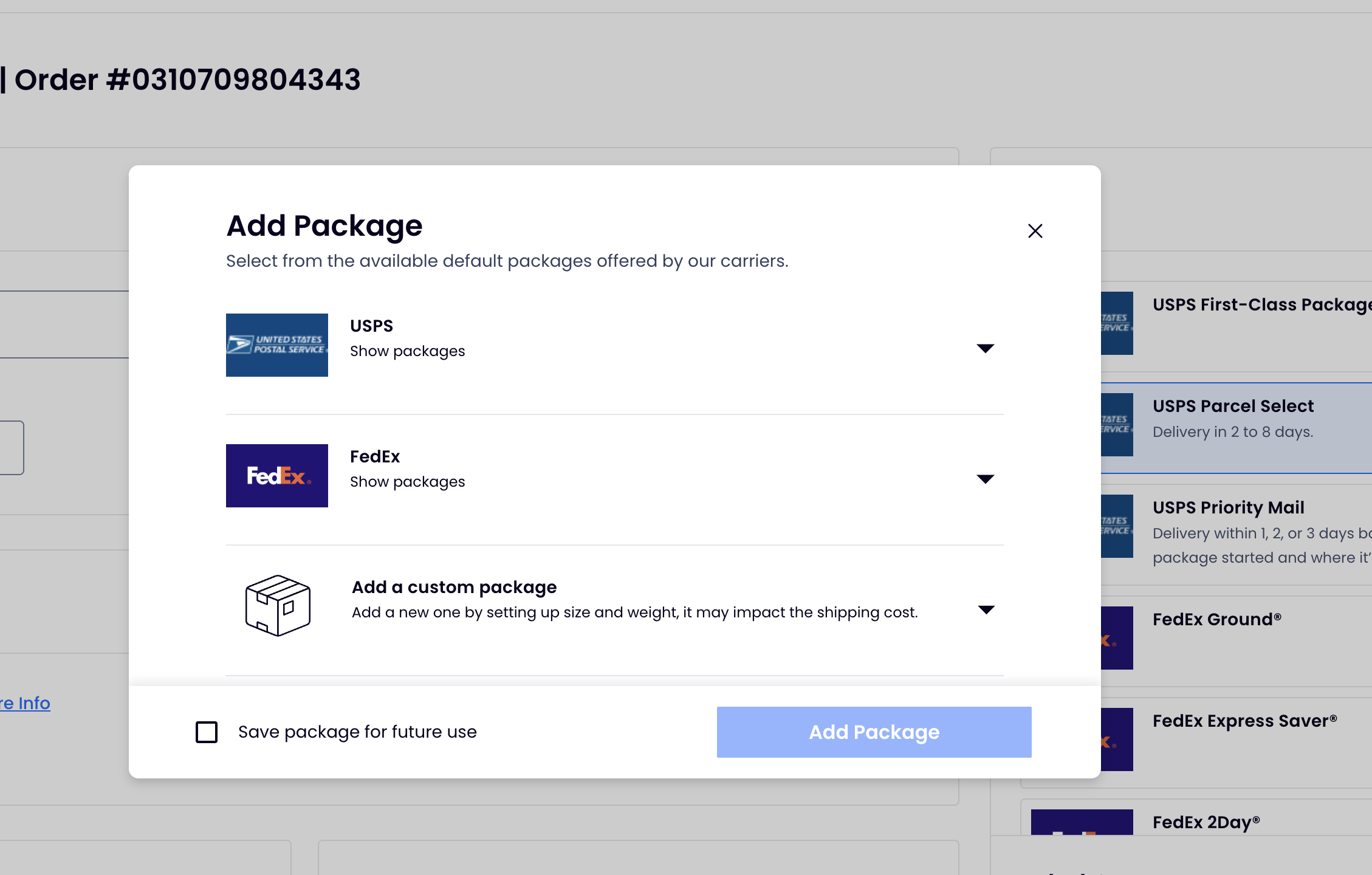Click USPS Show packages text

(407, 351)
